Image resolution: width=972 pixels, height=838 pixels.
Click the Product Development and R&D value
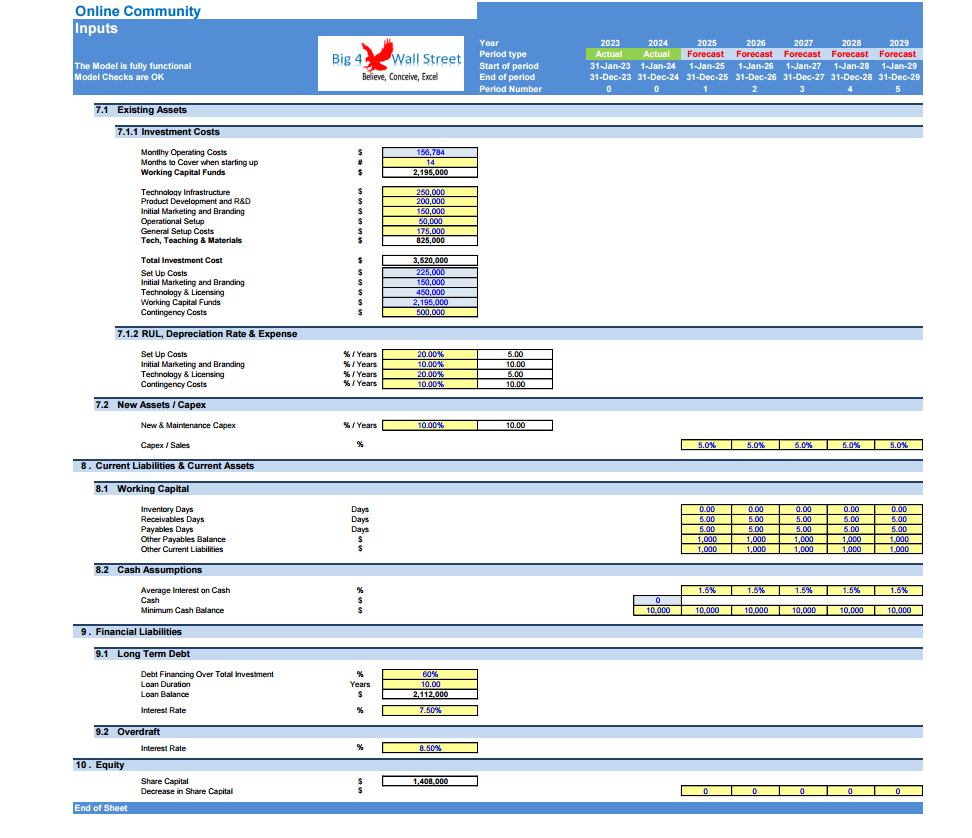point(430,201)
